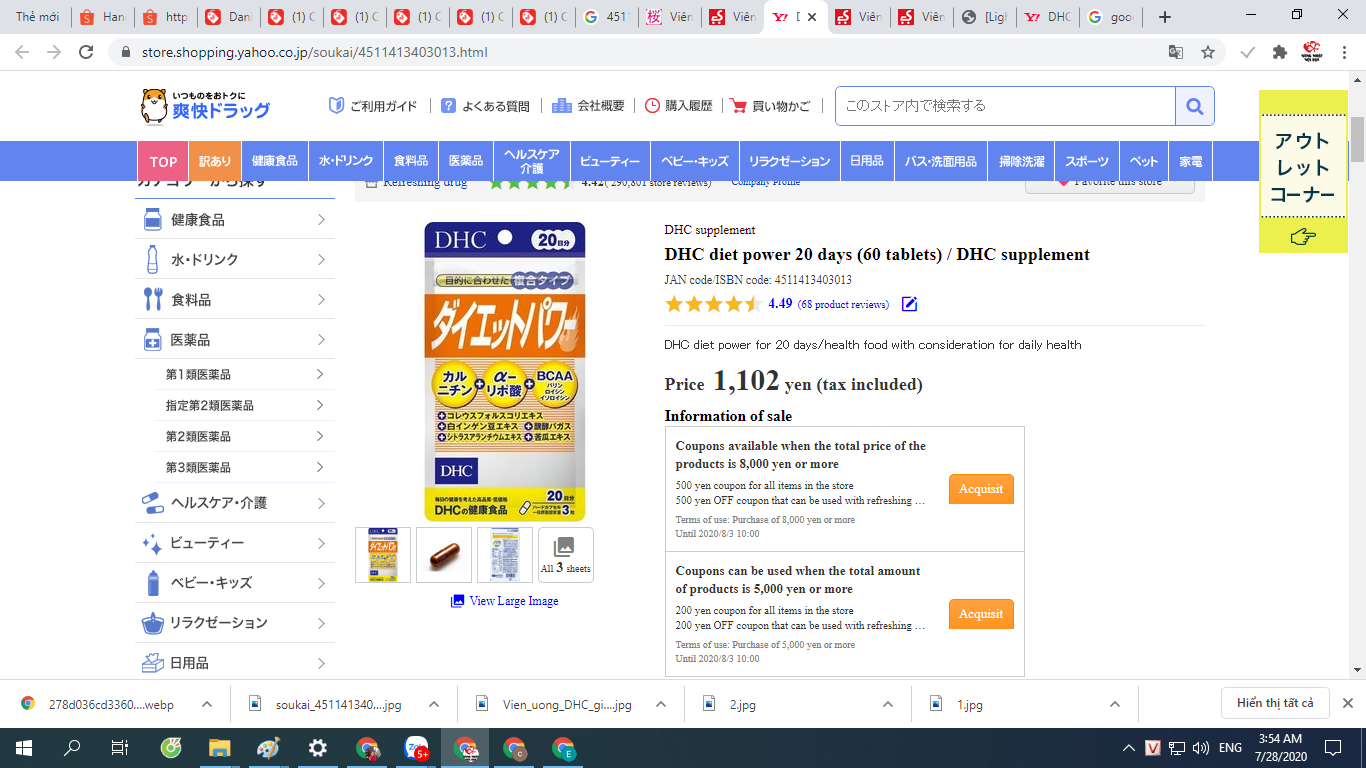Open the ペット navigation menu item
1366x768 pixels.
pos(1145,161)
